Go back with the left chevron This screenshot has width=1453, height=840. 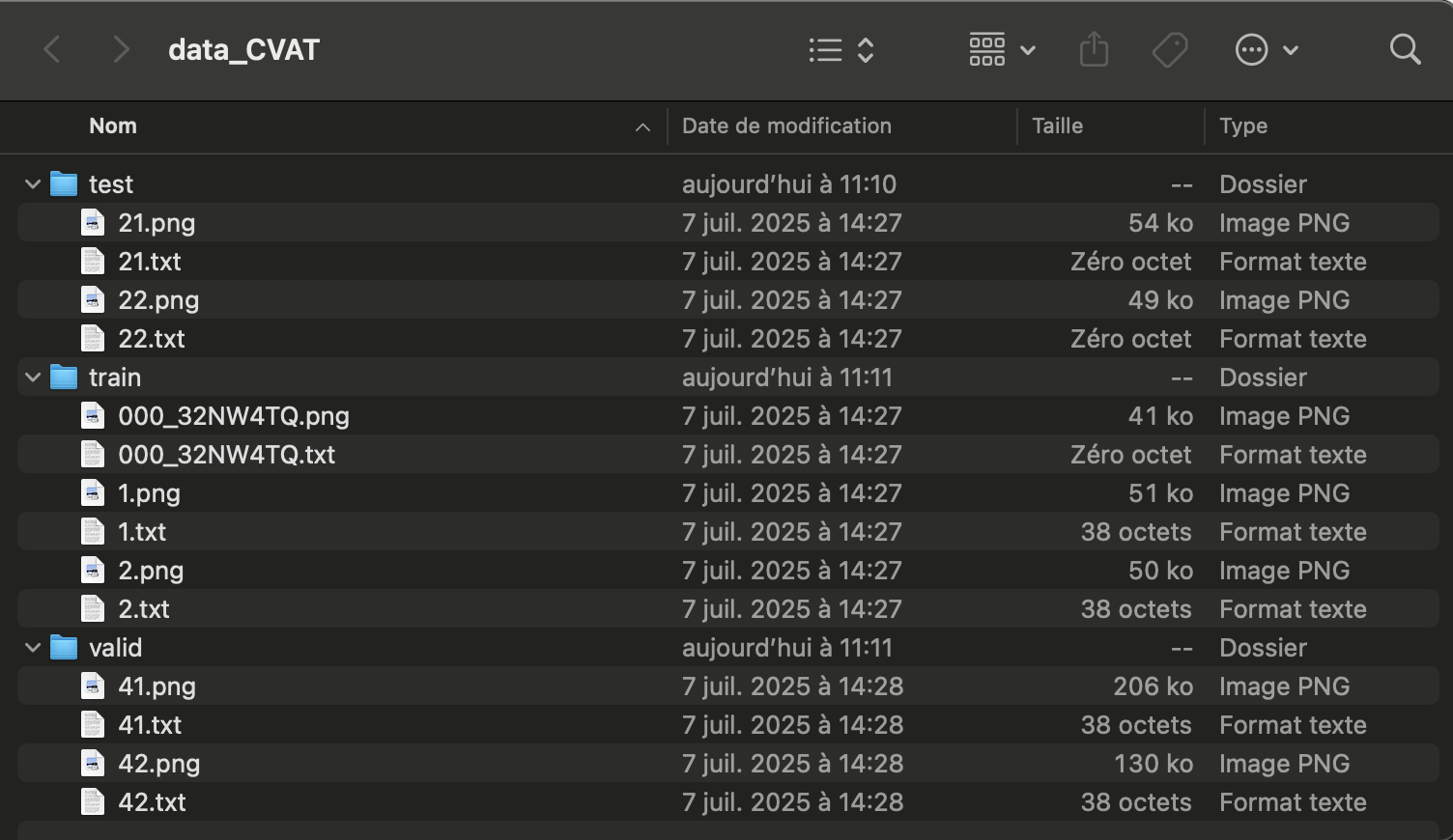click(52, 49)
